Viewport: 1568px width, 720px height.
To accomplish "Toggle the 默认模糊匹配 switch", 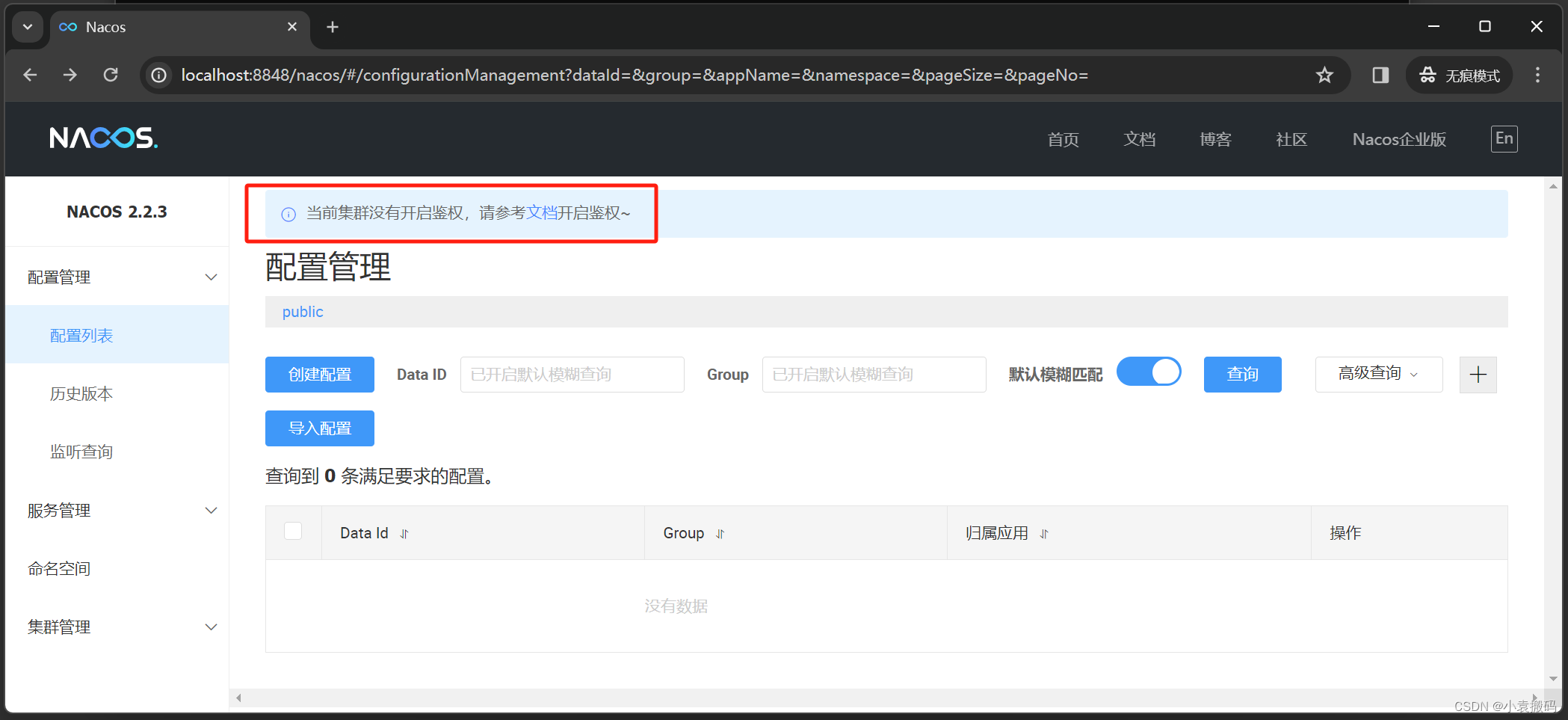I will (1149, 372).
